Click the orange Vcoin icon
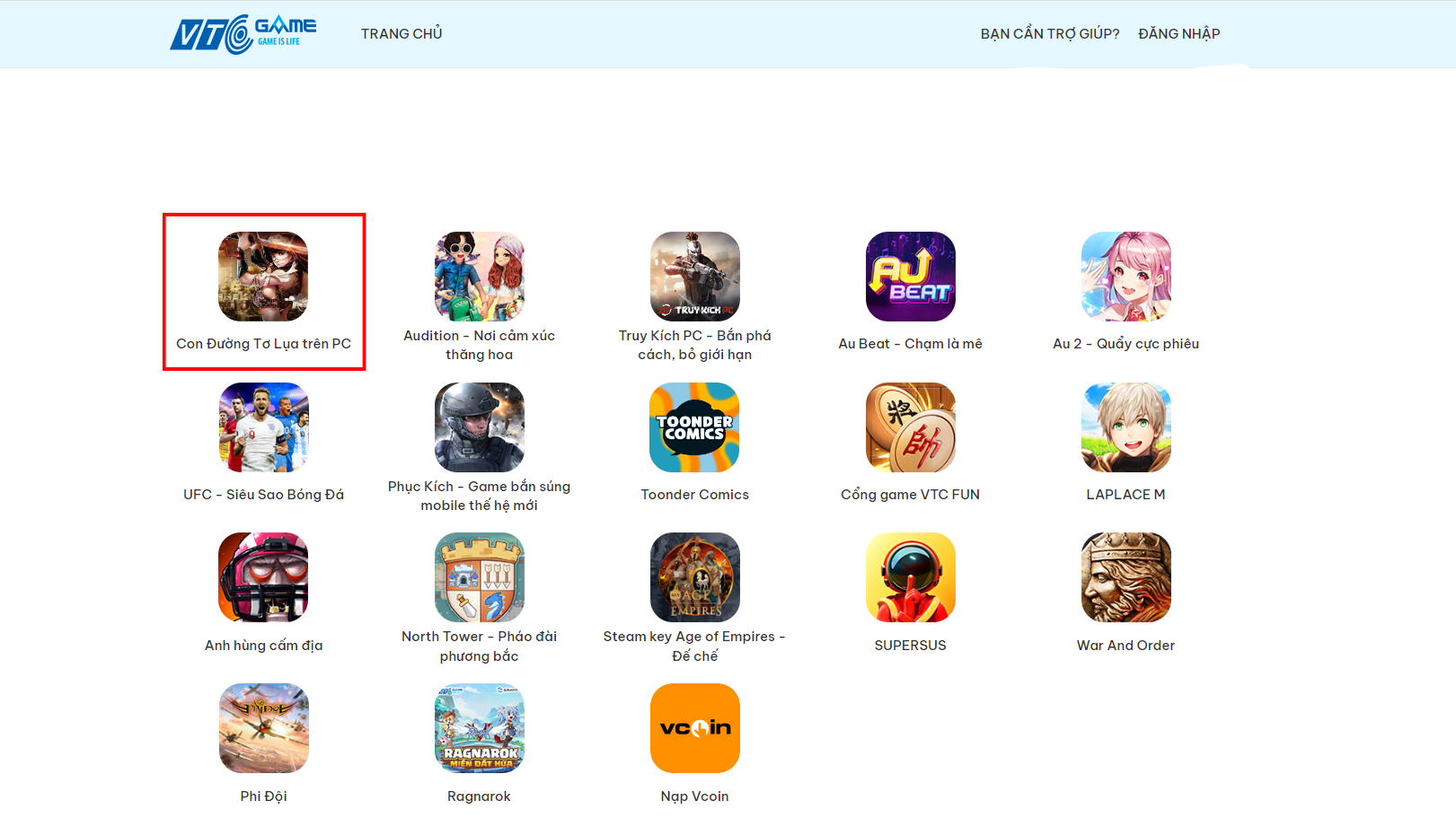 pos(694,728)
